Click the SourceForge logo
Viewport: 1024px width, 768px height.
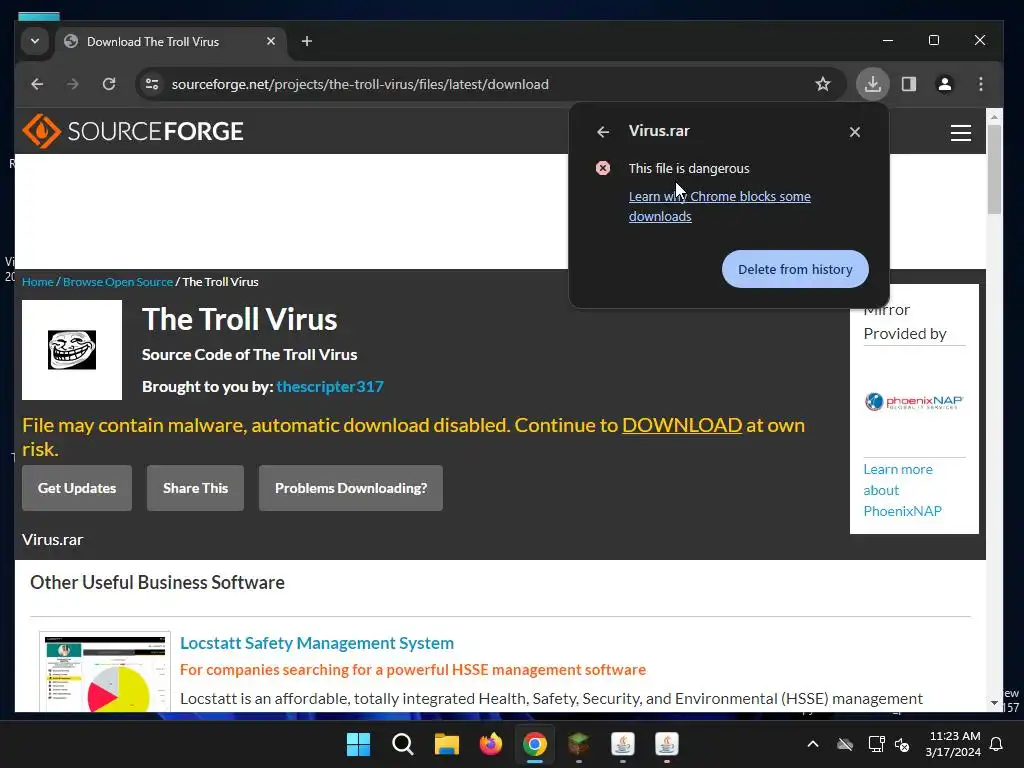pos(133,131)
